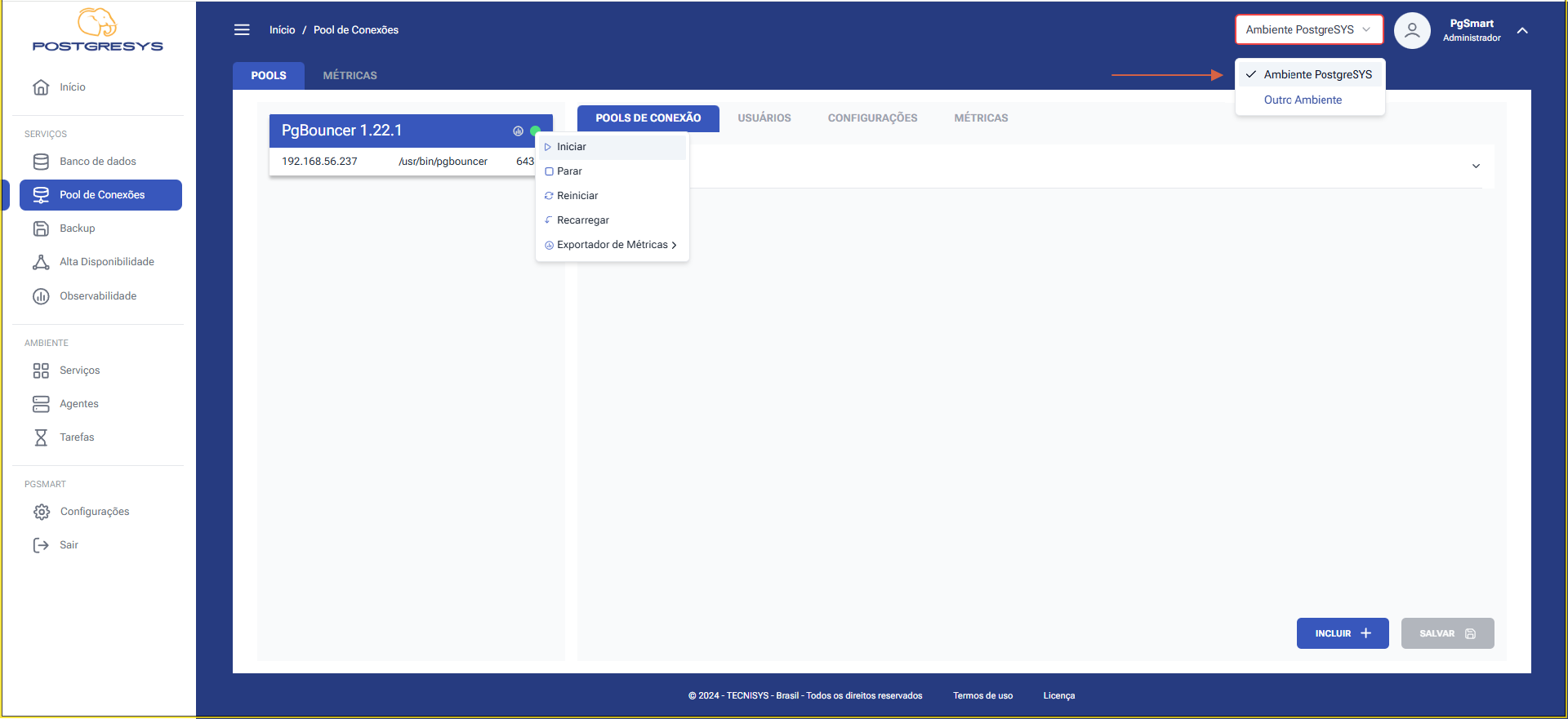Click the Alta Disponibilidade icon
The width and height of the screenshot is (1568, 719).
click(x=41, y=262)
